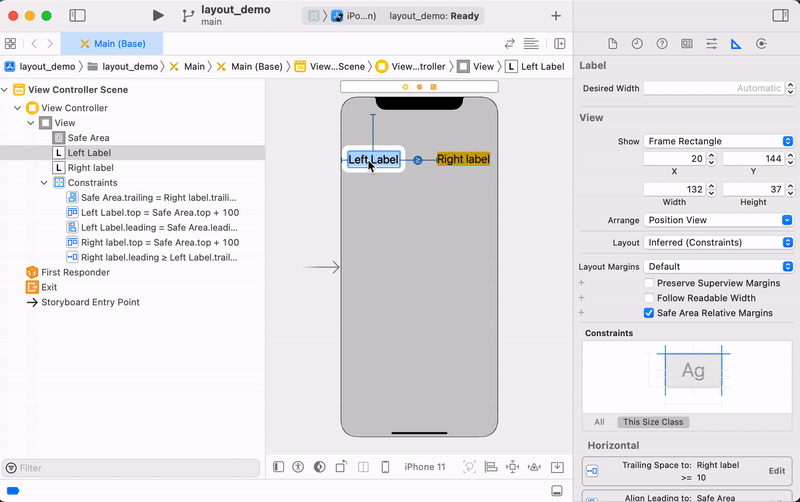Screen dimensions: 800x502
Task: Uncheck Safe Area Relative Margins
Action: click(x=648, y=313)
